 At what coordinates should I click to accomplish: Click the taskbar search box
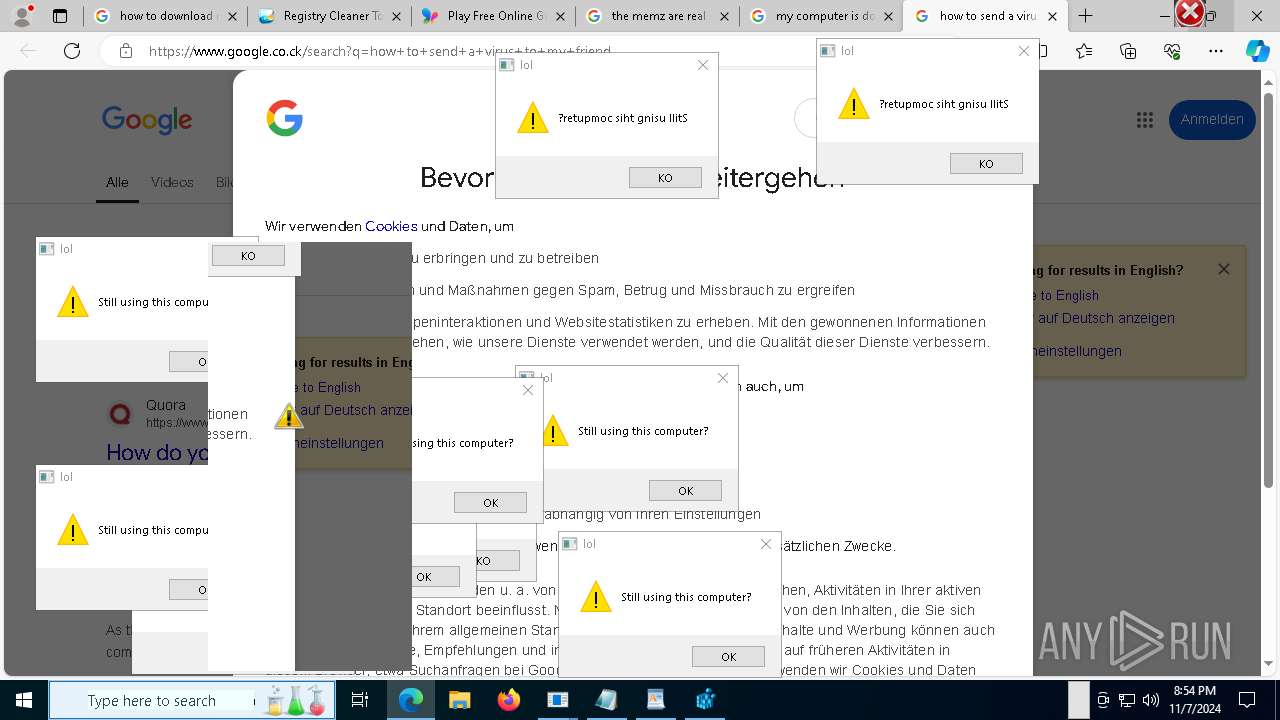click(x=190, y=700)
